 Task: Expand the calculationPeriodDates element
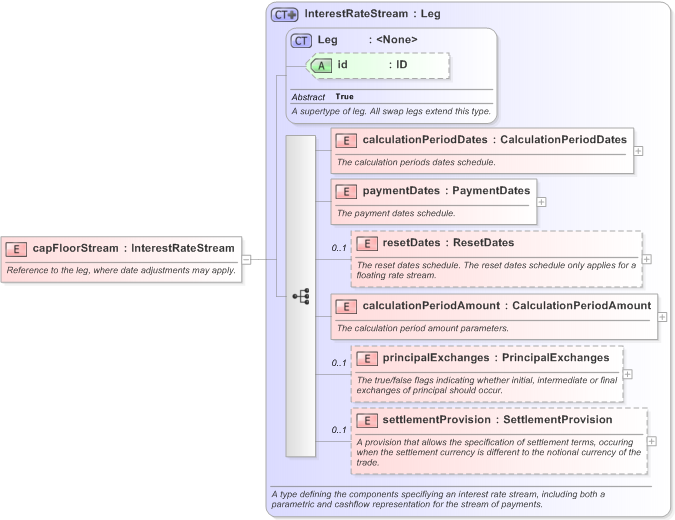638,151
